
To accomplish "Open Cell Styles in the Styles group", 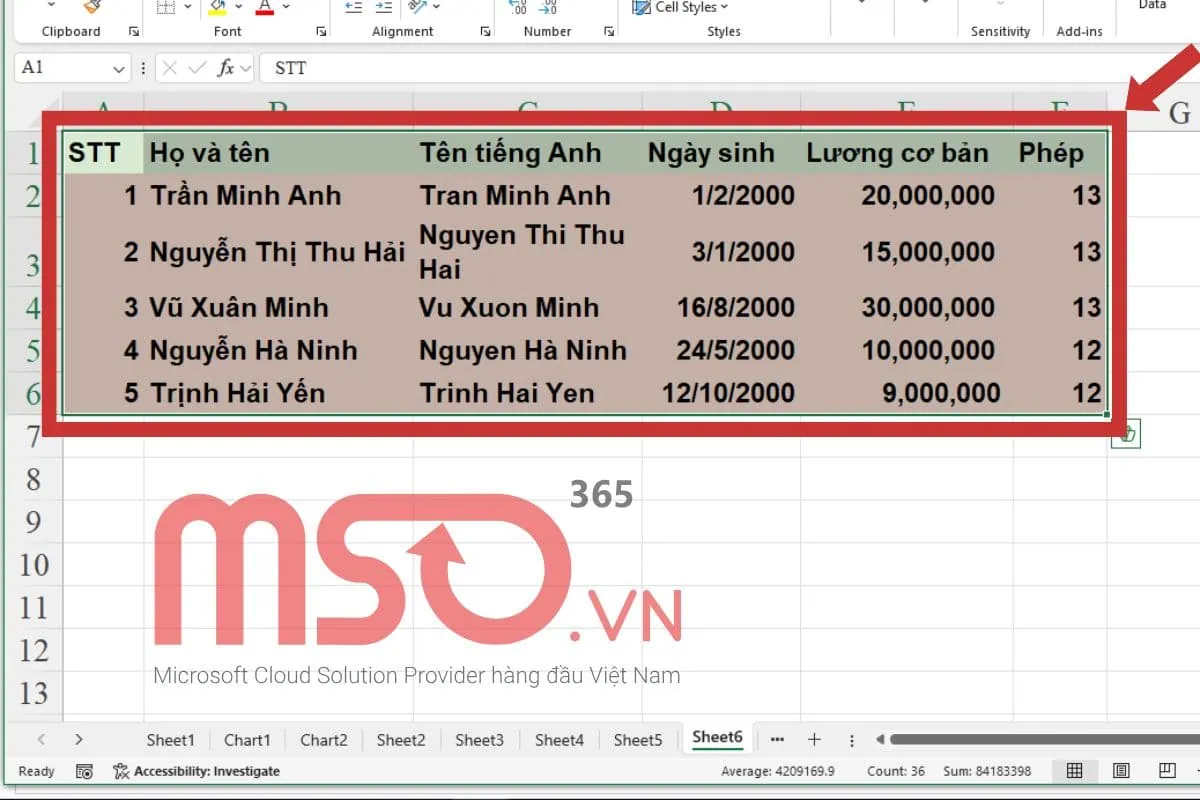I will pos(682,8).
